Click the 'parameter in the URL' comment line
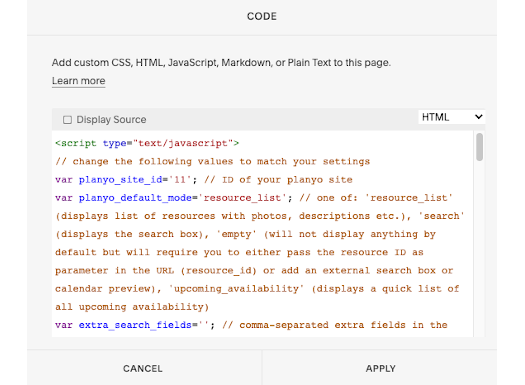The height and width of the screenshot is (385, 525). [254, 271]
